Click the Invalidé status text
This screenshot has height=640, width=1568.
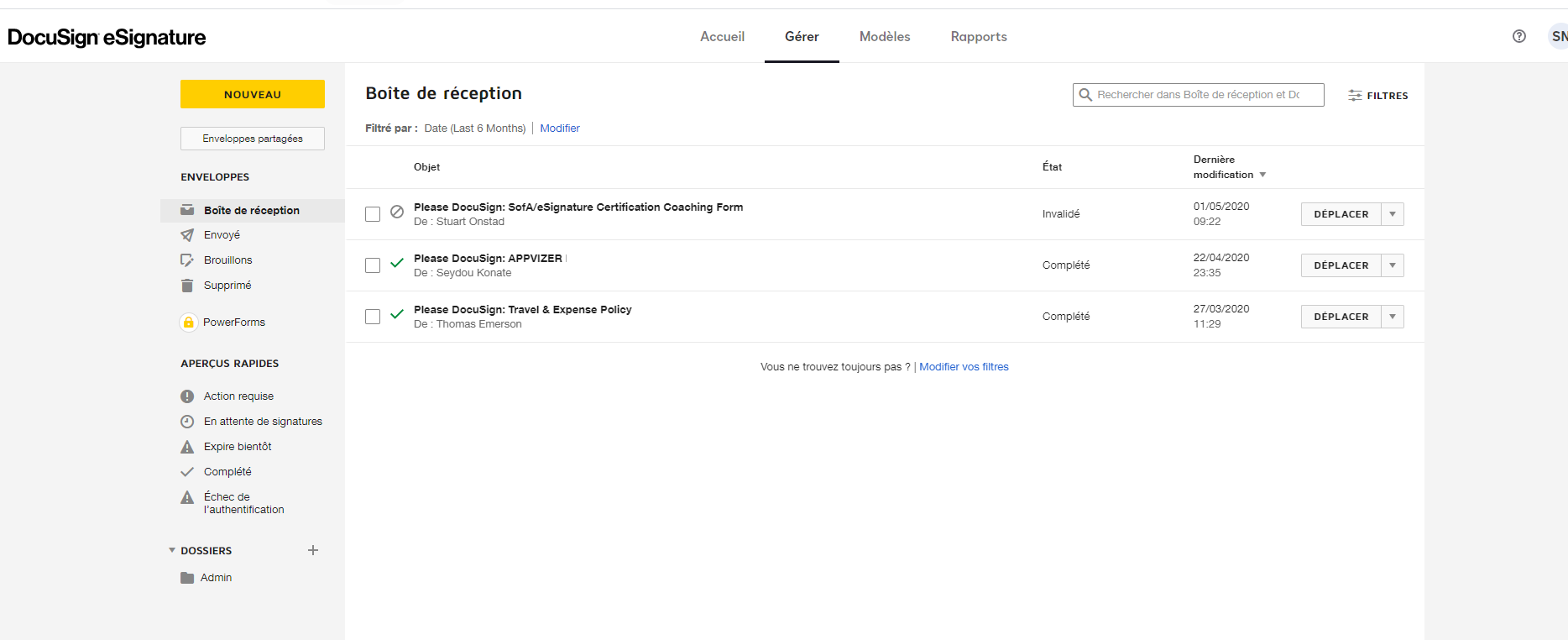point(1061,214)
